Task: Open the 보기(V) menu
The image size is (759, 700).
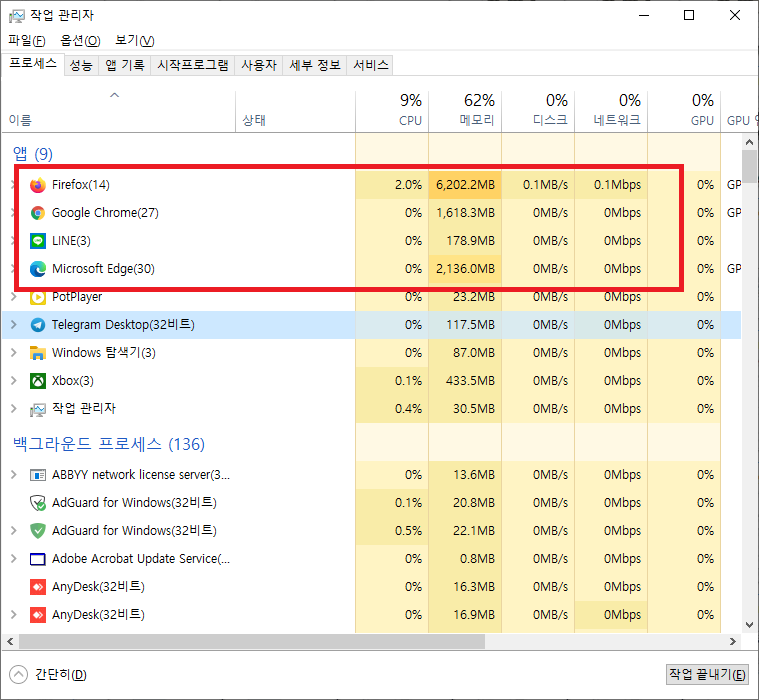Action: click(135, 41)
